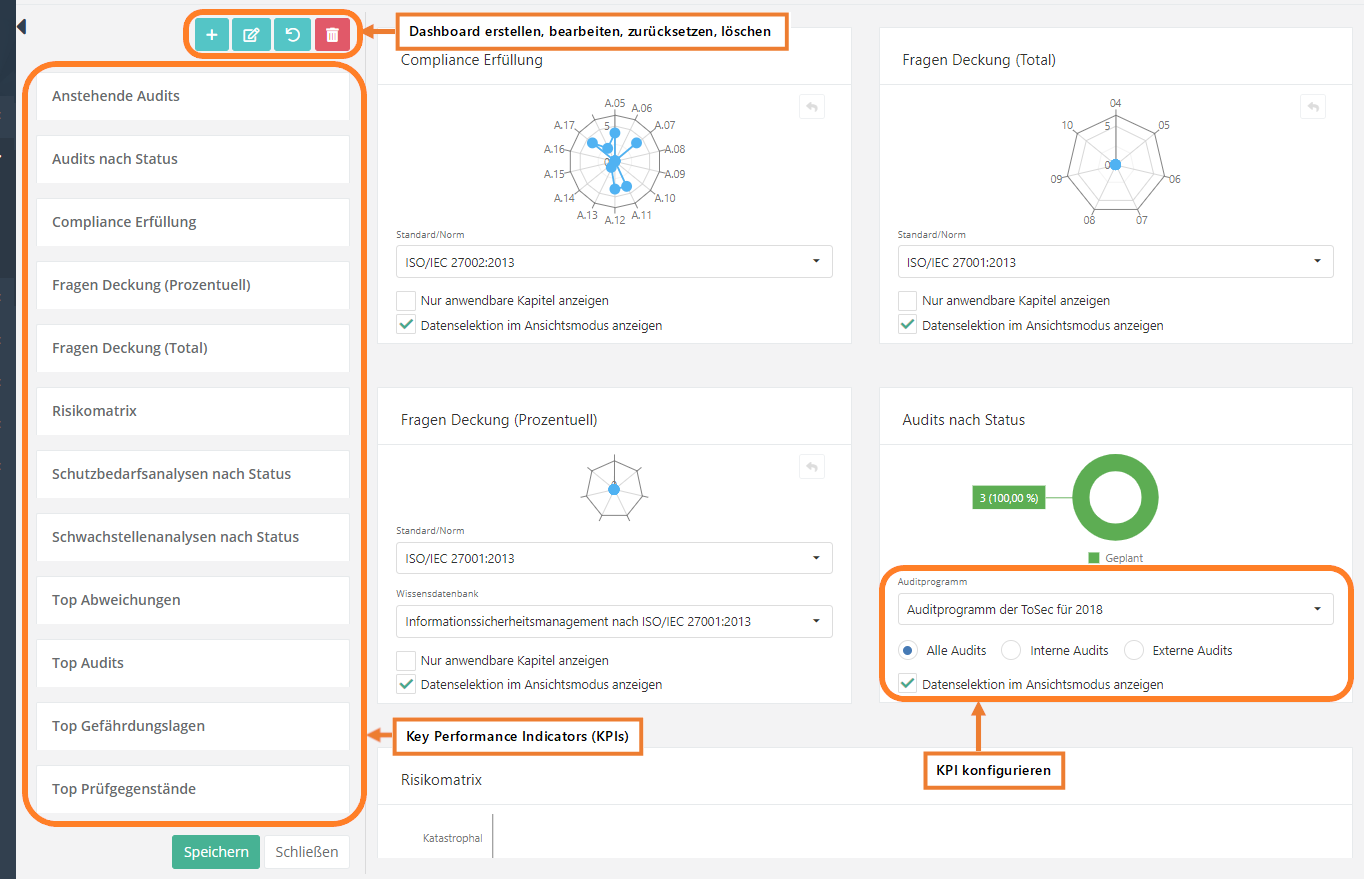Select 'Risikomatrix' in the KPI list
The image size is (1364, 879).
coord(193,411)
